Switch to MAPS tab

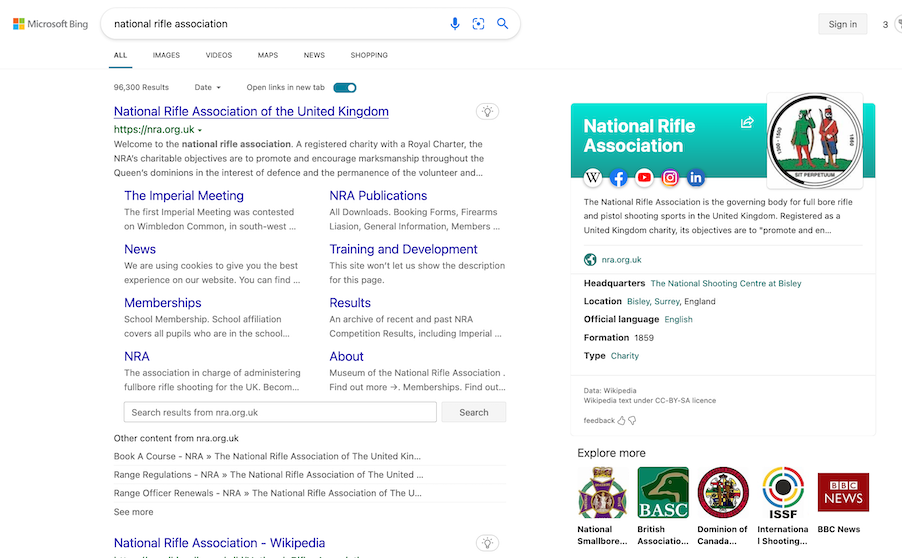(x=267, y=55)
